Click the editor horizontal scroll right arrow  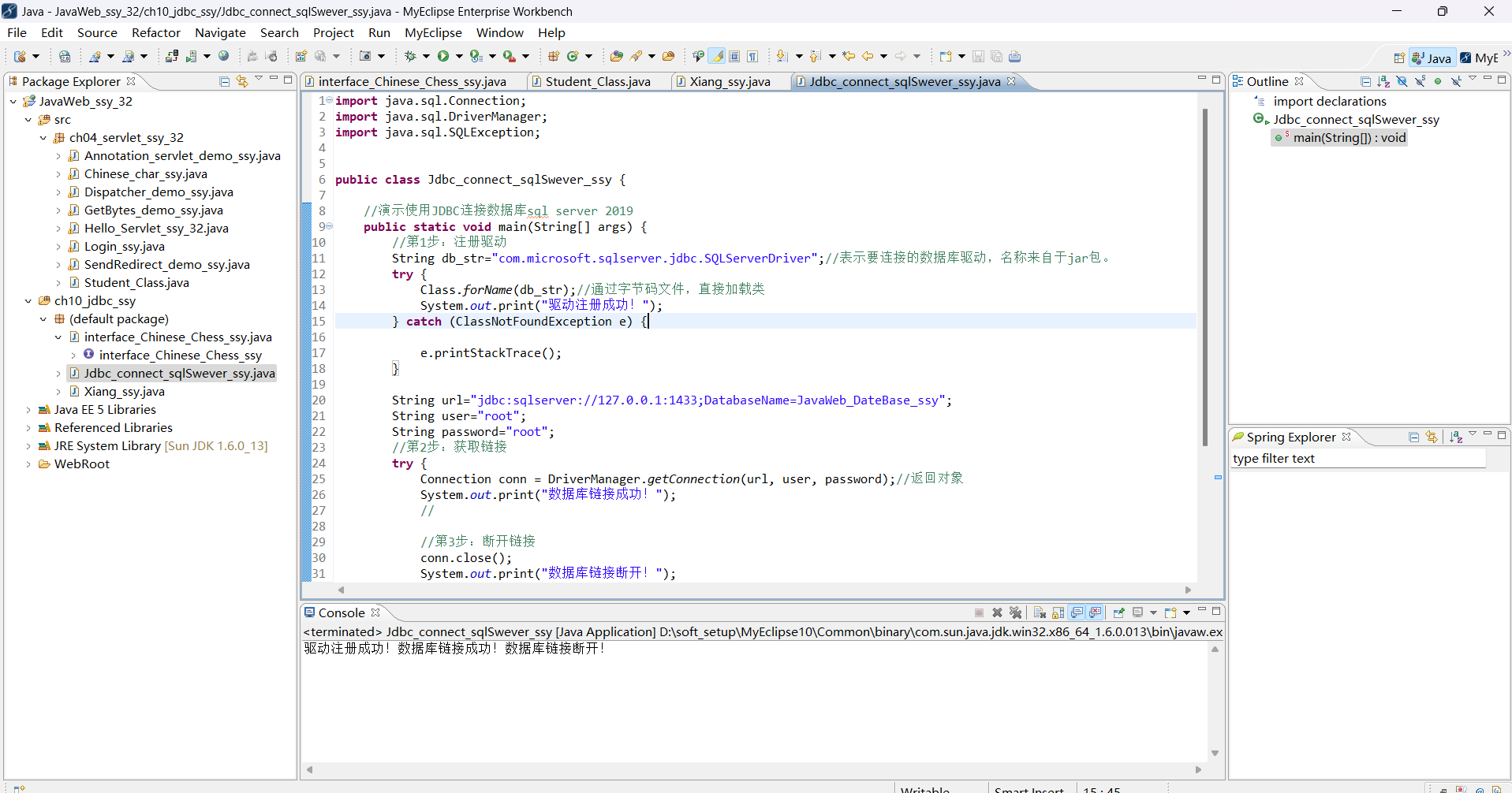[1188, 590]
